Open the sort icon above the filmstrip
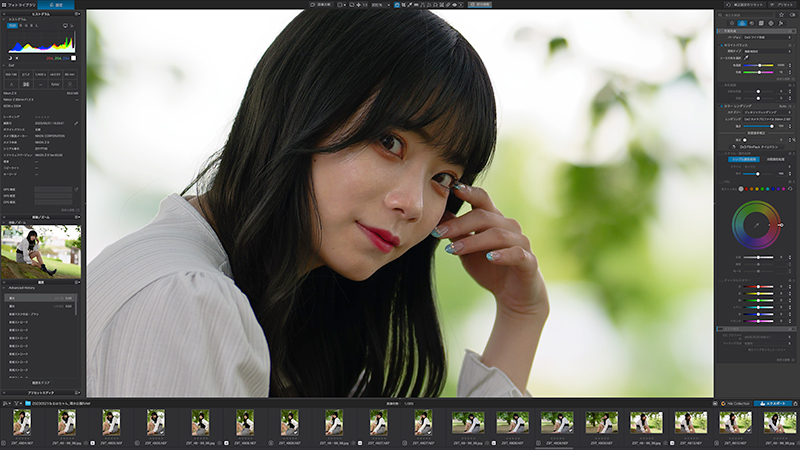800x450 pixels. tap(5, 403)
